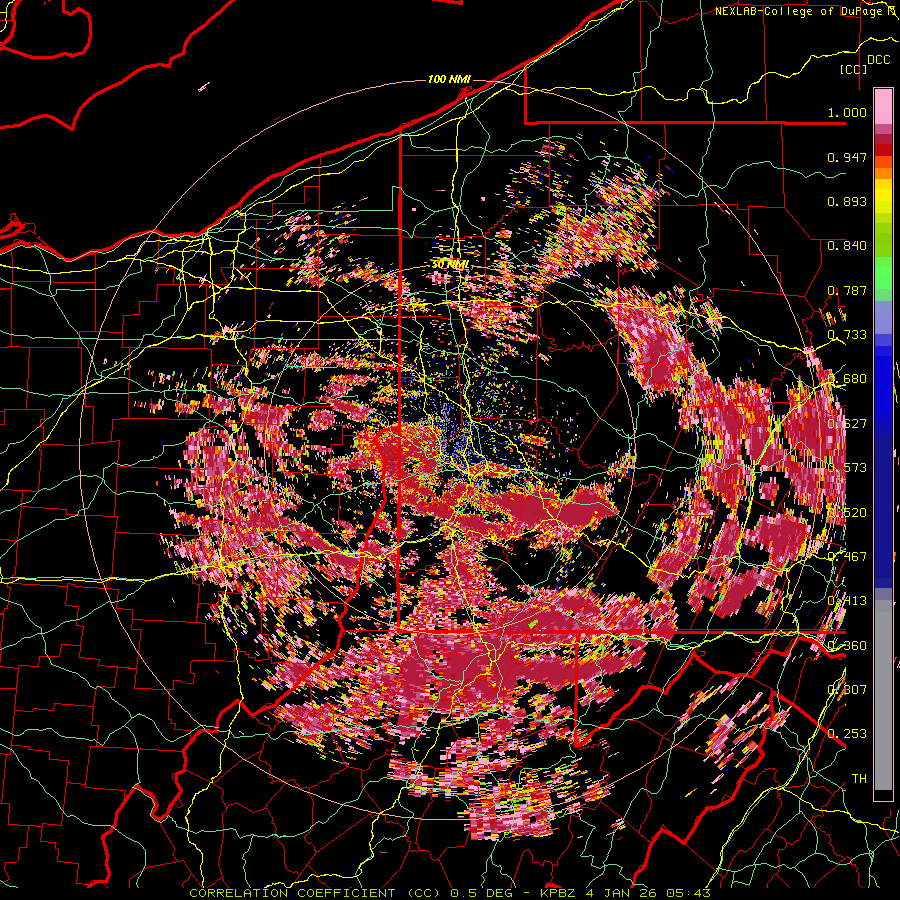Click the 50 NMI range ring label

pos(450,264)
